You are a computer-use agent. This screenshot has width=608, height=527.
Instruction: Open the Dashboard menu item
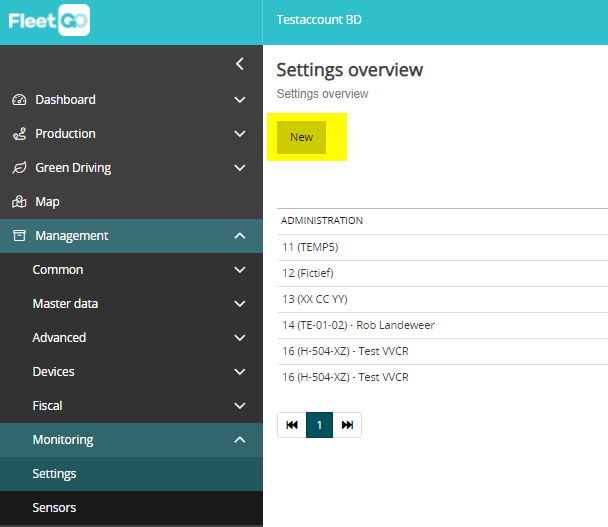click(x=131, y=100)
